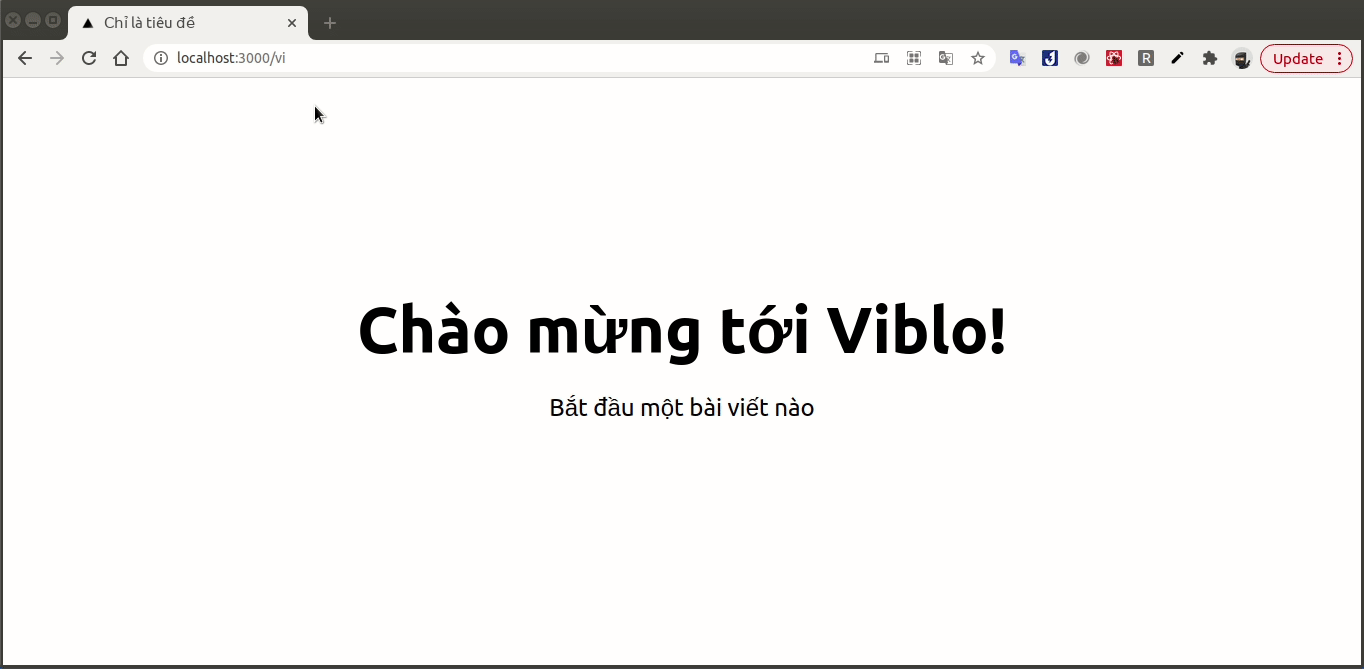Click the Update button

pyautogui.click(x=1306, y=58)
